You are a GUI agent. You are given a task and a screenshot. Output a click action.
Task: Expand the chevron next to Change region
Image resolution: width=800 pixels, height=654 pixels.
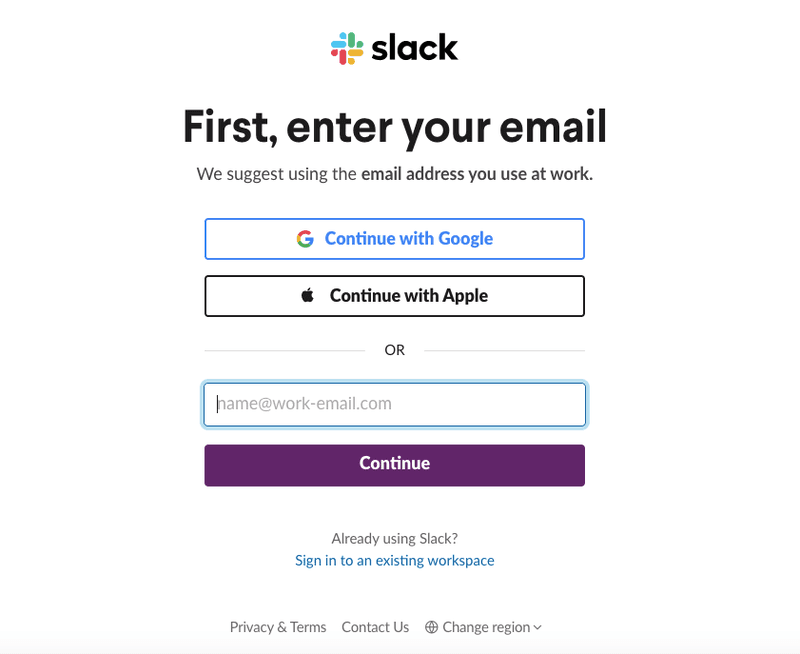coord(537,627)
